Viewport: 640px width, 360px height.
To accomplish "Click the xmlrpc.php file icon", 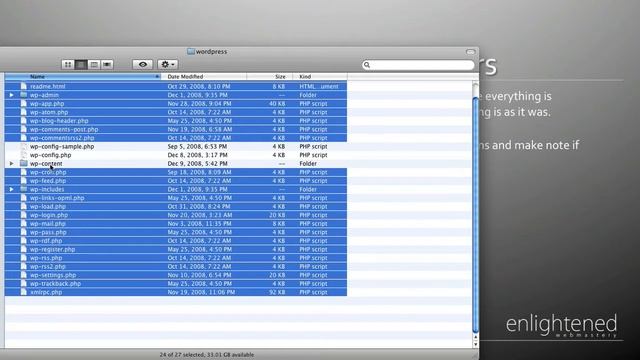I will [24, 292].
